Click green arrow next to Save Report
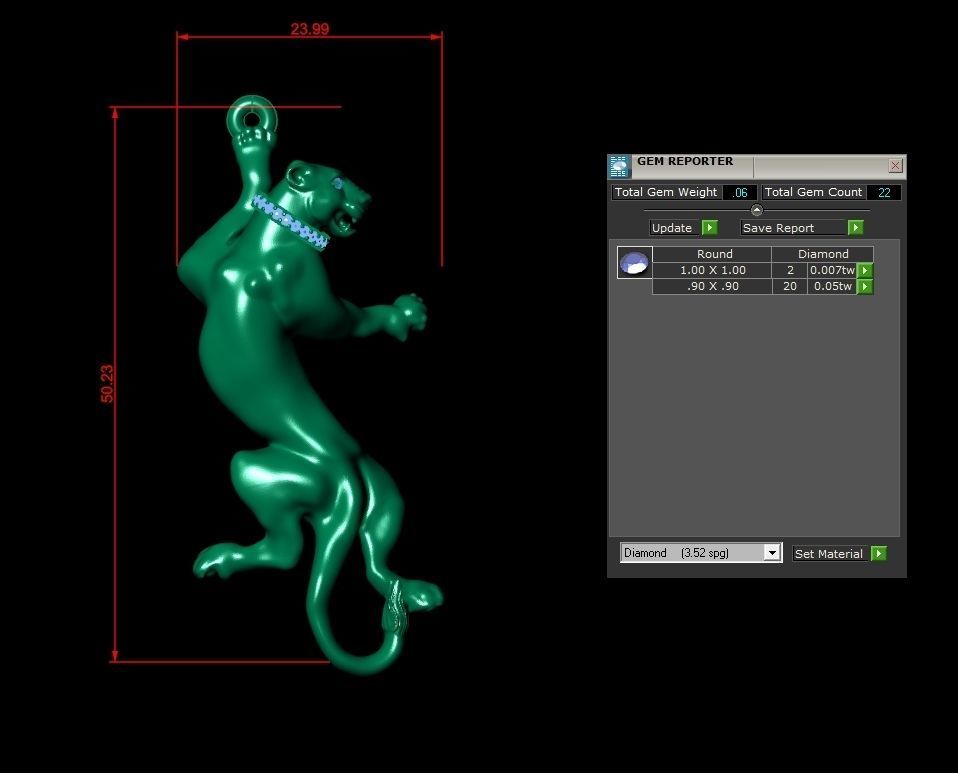Viewport: 958px width, 773px height. (855, 227)
